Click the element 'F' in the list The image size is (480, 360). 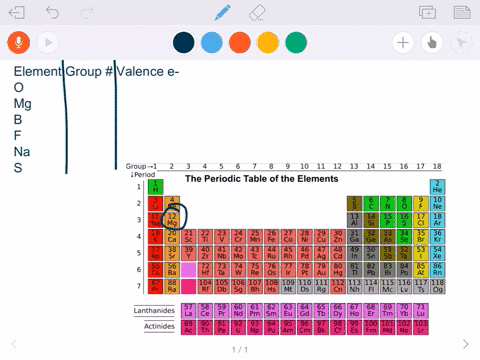(17, 136)
